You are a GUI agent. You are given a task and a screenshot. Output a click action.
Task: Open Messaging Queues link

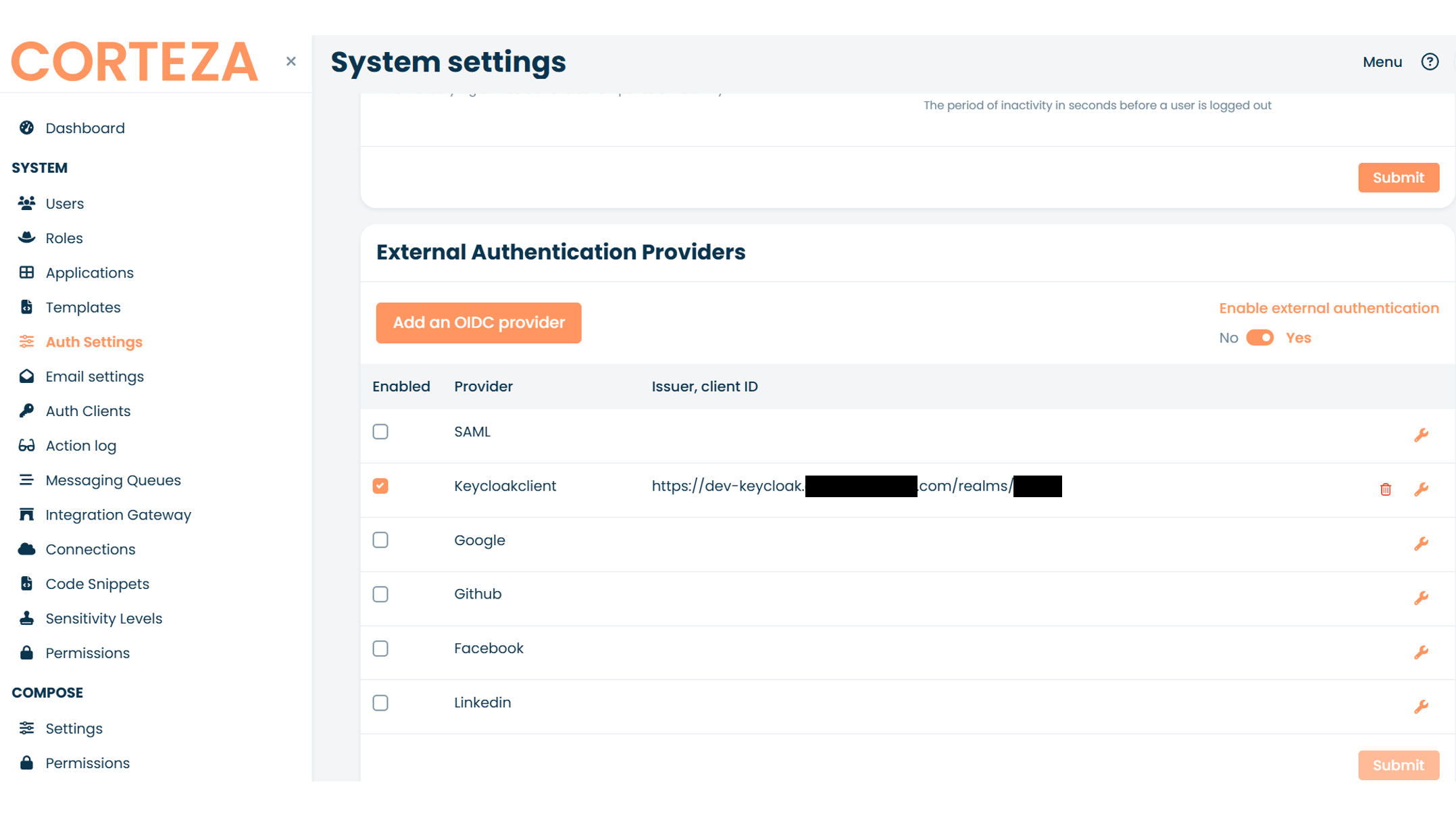click(x=113, y=480)
